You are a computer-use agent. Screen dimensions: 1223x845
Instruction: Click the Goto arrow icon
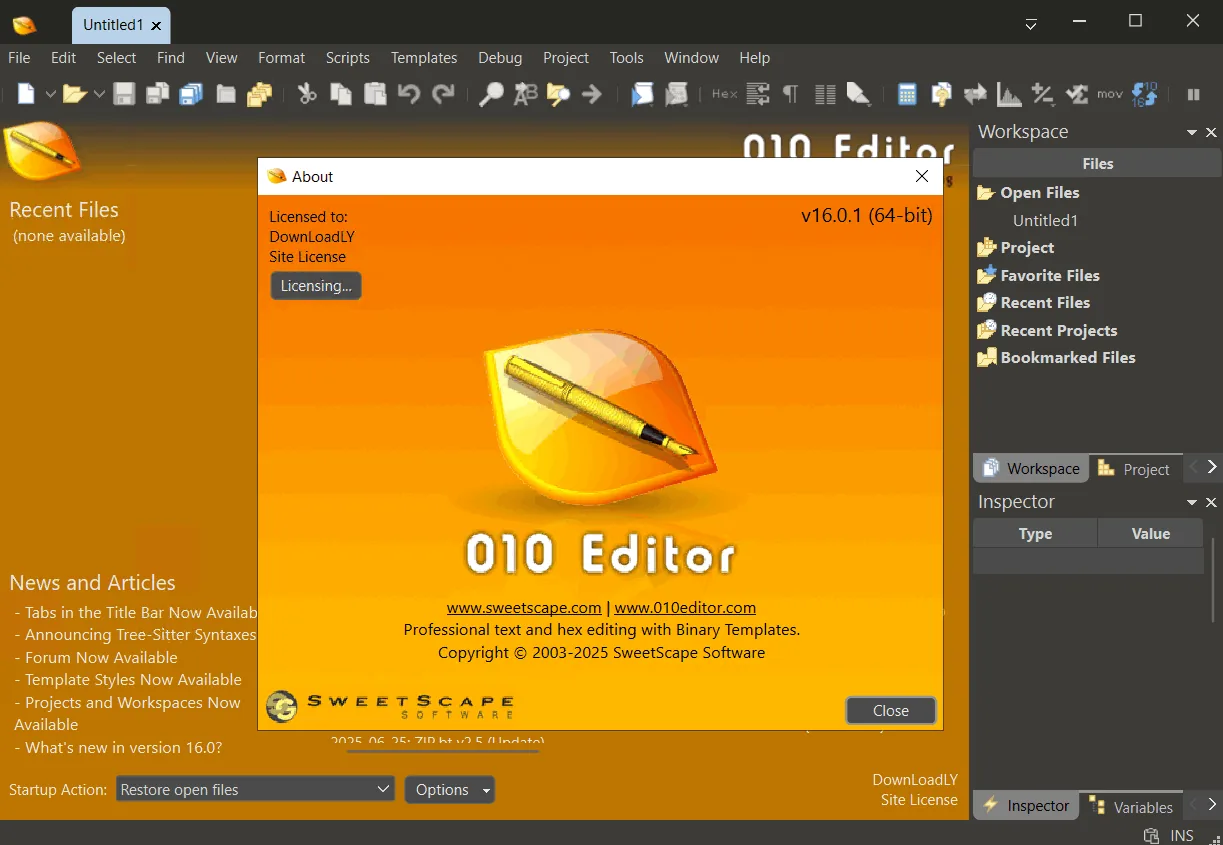[x=592, y=94]
